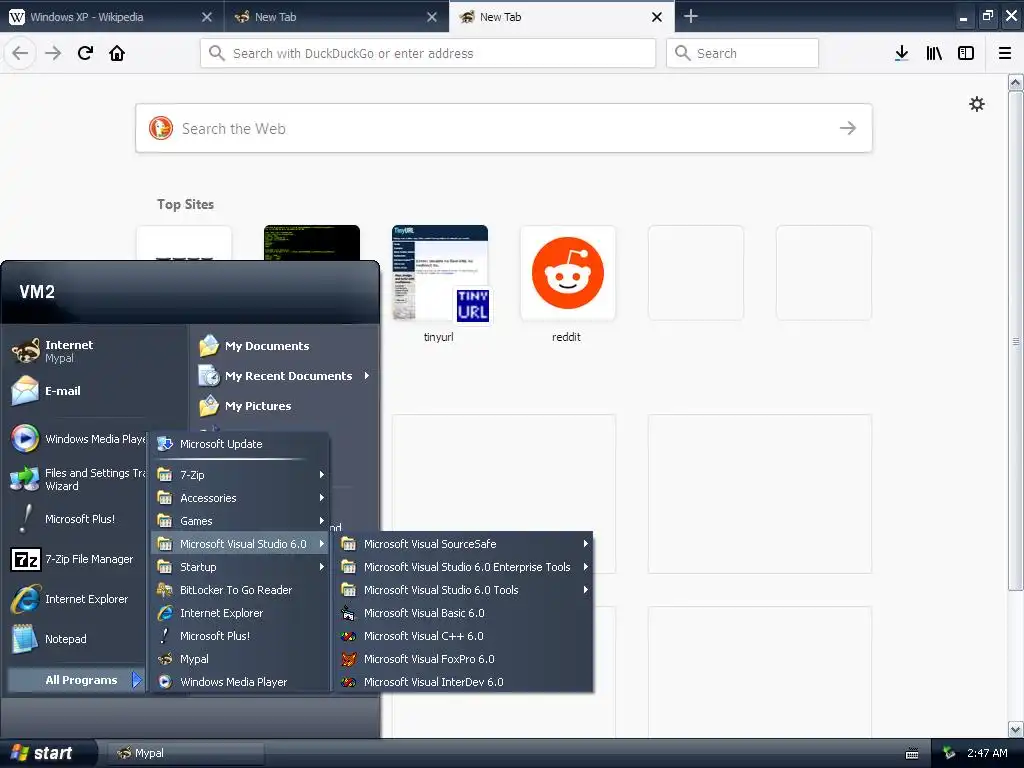The image size is (1024, 768).
Task: Reload the current page
Action: tap(85, 53)
